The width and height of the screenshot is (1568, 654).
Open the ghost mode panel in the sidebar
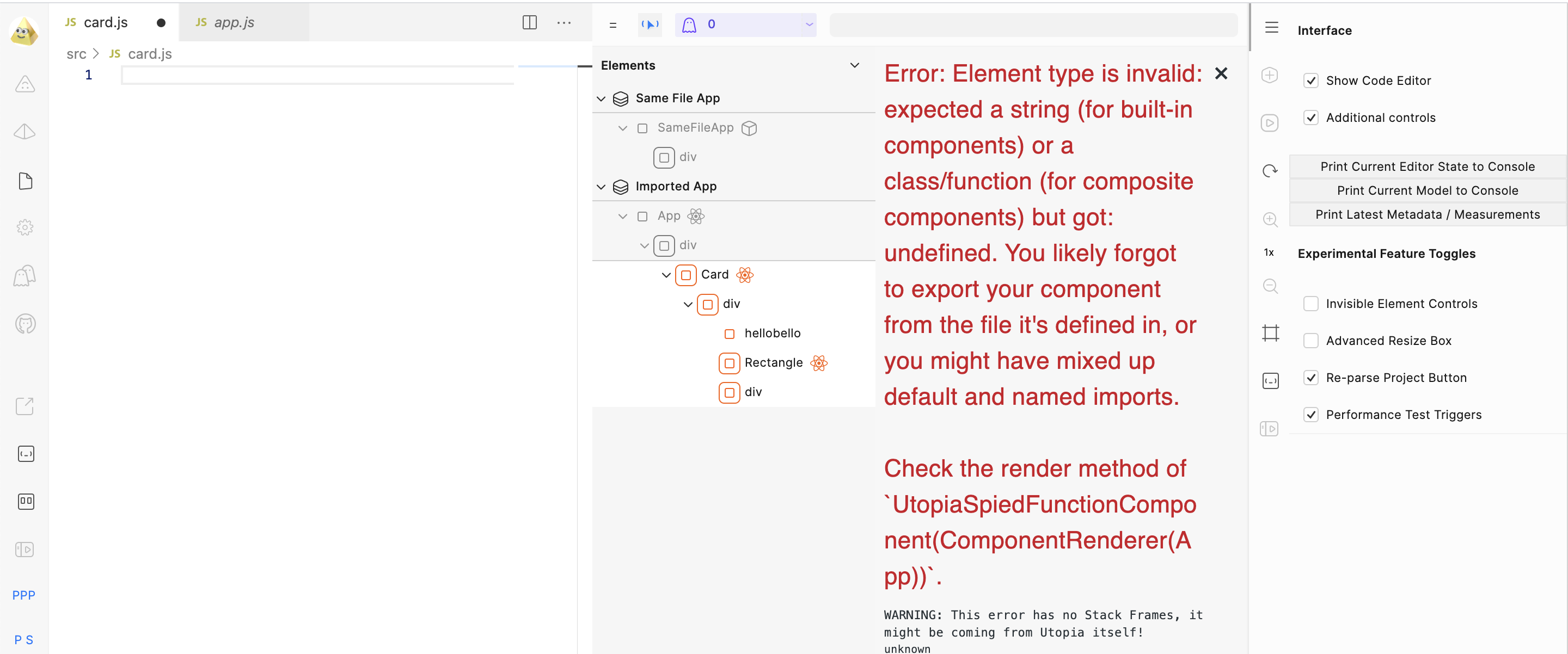click(x=24, y=275)
